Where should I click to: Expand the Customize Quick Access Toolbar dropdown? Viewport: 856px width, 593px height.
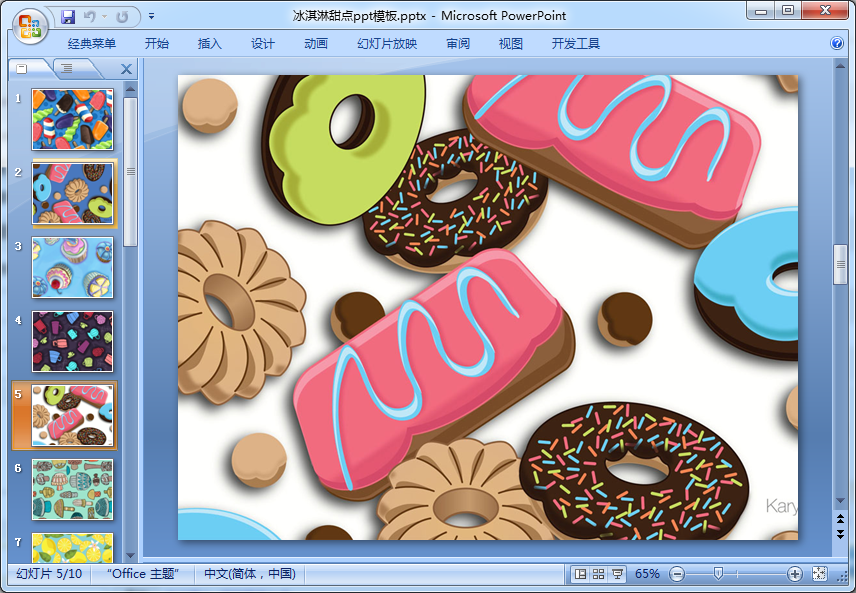(151, 17)
